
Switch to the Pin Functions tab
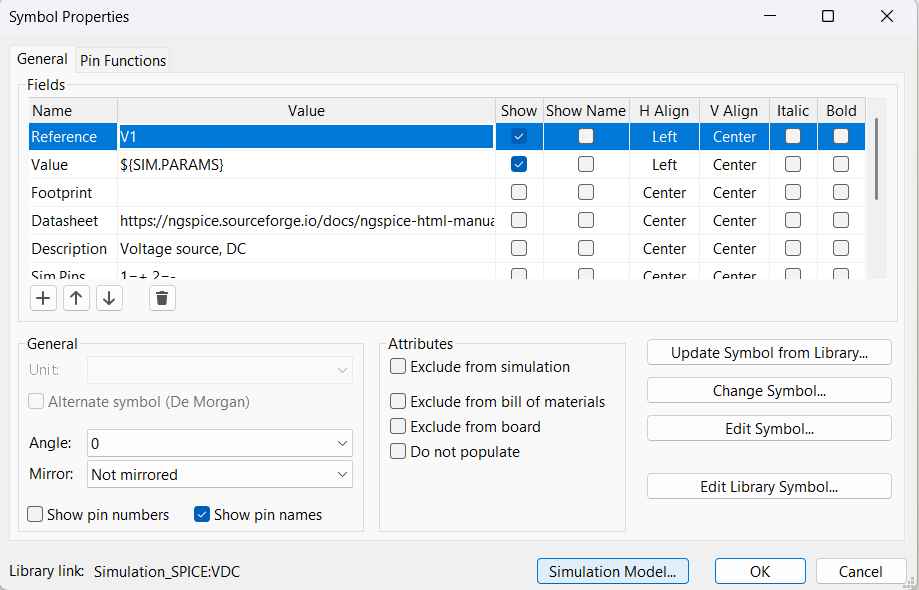123,61
